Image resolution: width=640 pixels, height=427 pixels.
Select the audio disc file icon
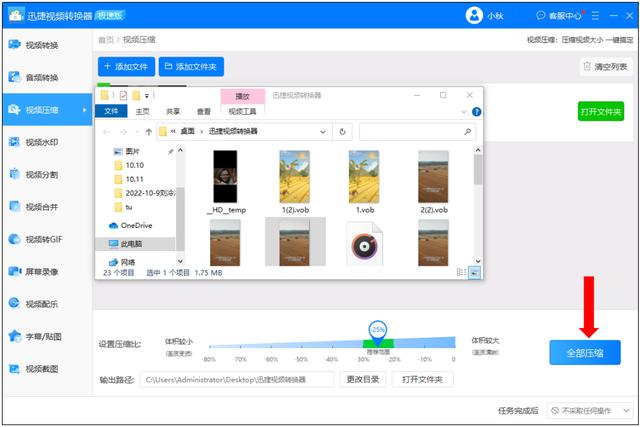point(364,244)
